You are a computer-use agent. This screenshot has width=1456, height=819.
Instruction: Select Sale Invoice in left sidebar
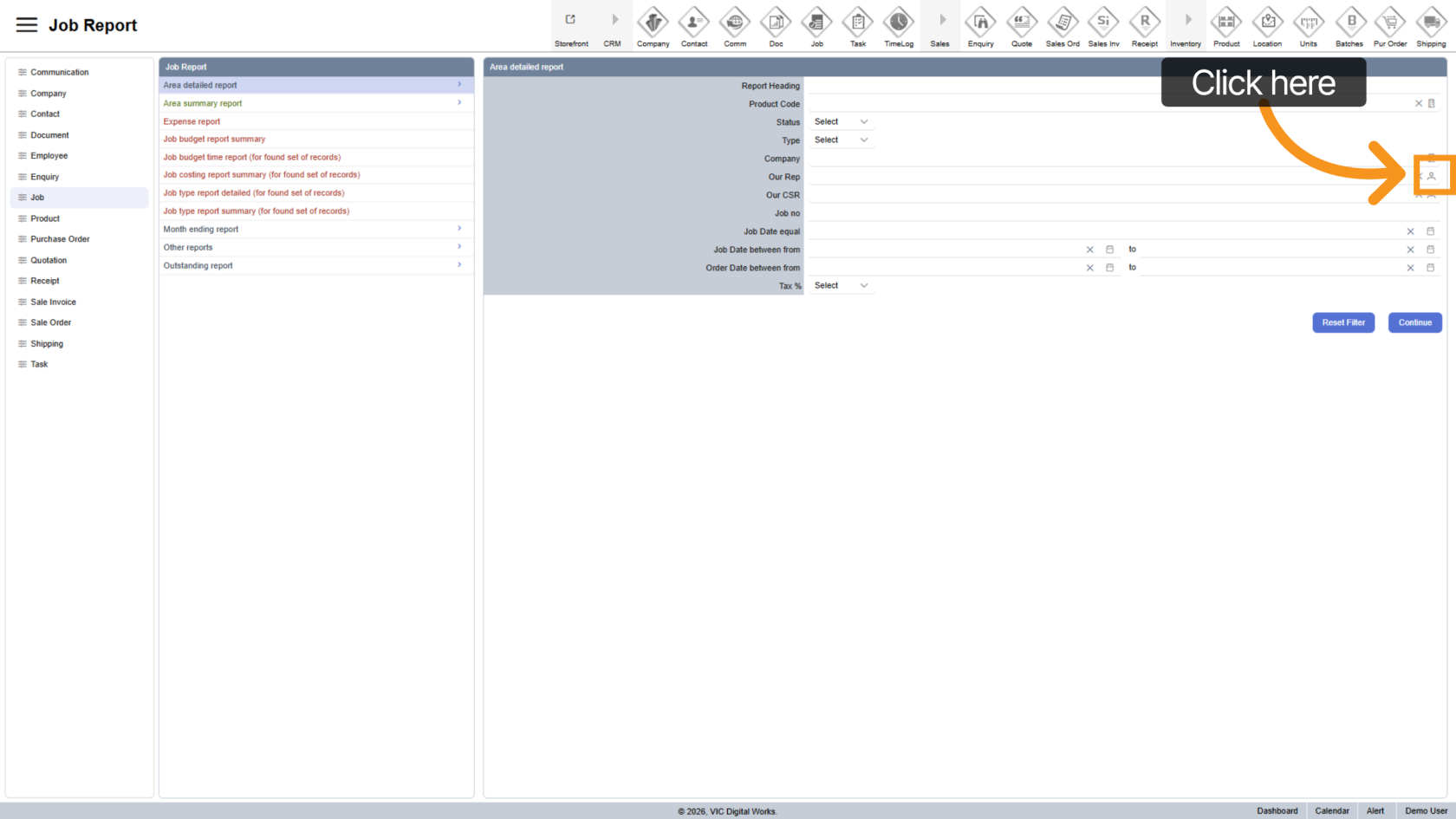[53, 302]
